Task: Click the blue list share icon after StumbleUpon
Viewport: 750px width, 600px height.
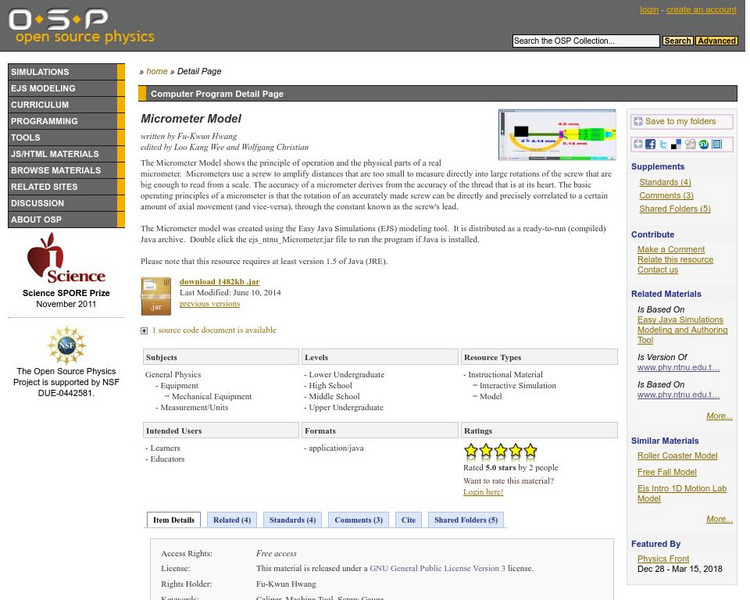Action: coord(717,144)
